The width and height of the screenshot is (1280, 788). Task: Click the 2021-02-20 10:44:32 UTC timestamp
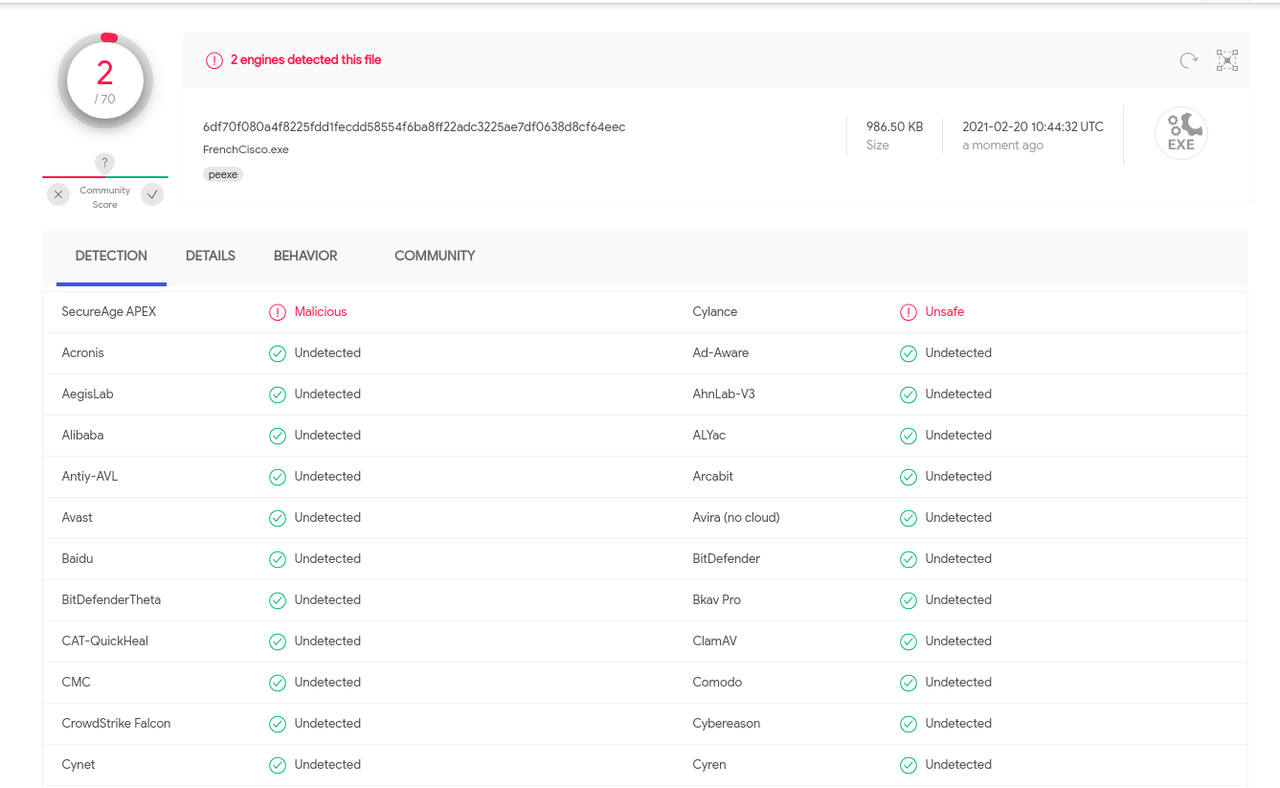click(x=1033, y=127)
